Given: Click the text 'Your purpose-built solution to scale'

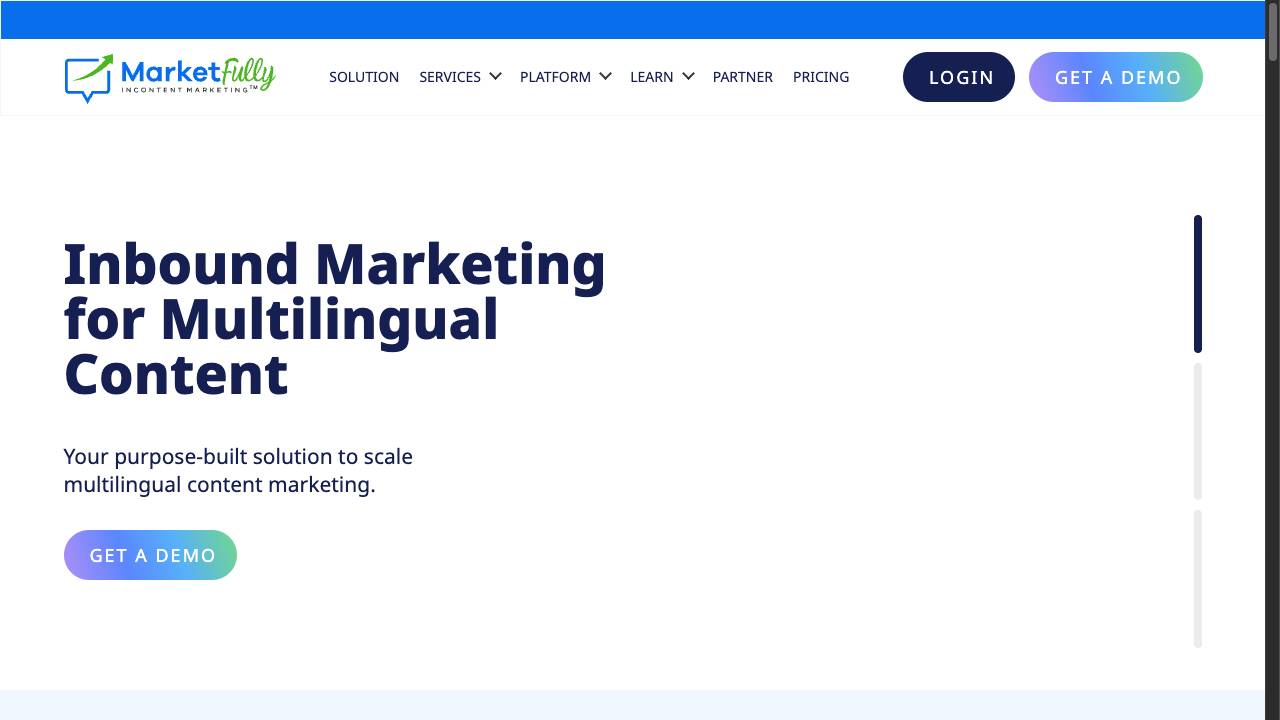Looking at the screenshot, I should click(x=238, y=457).
